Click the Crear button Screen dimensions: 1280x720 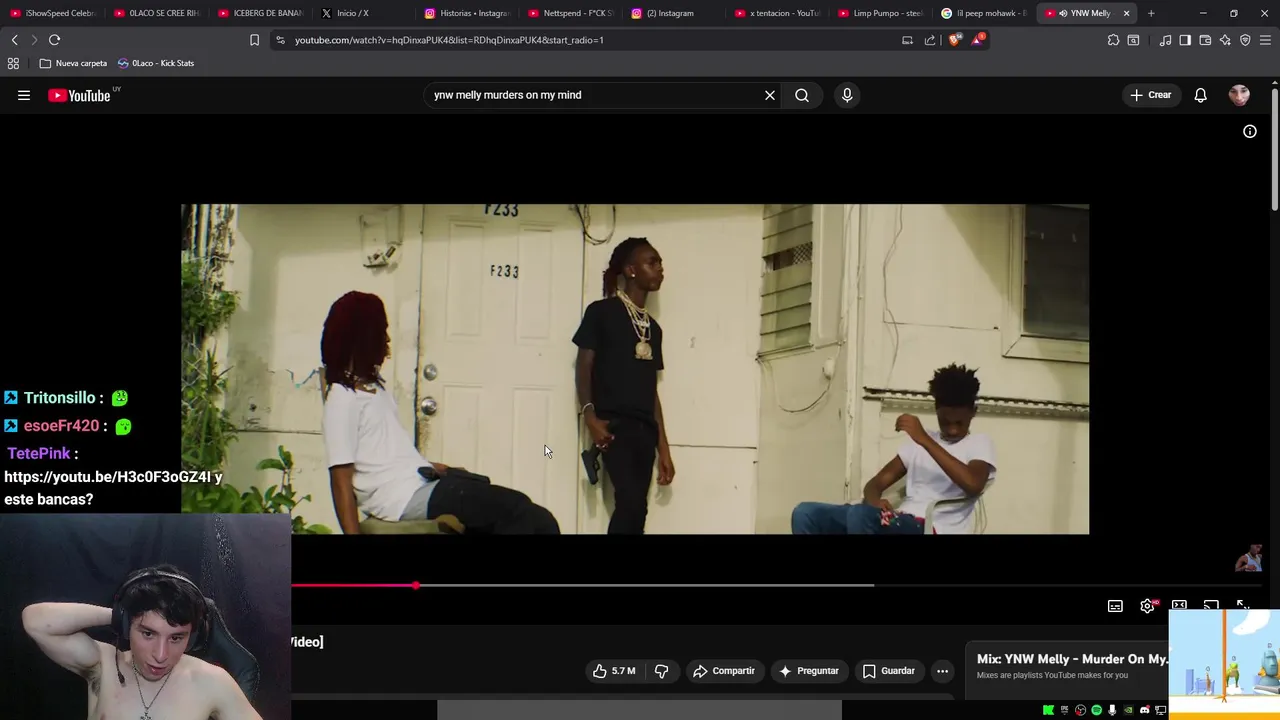pyautogui.click(x=1150, y=95)
